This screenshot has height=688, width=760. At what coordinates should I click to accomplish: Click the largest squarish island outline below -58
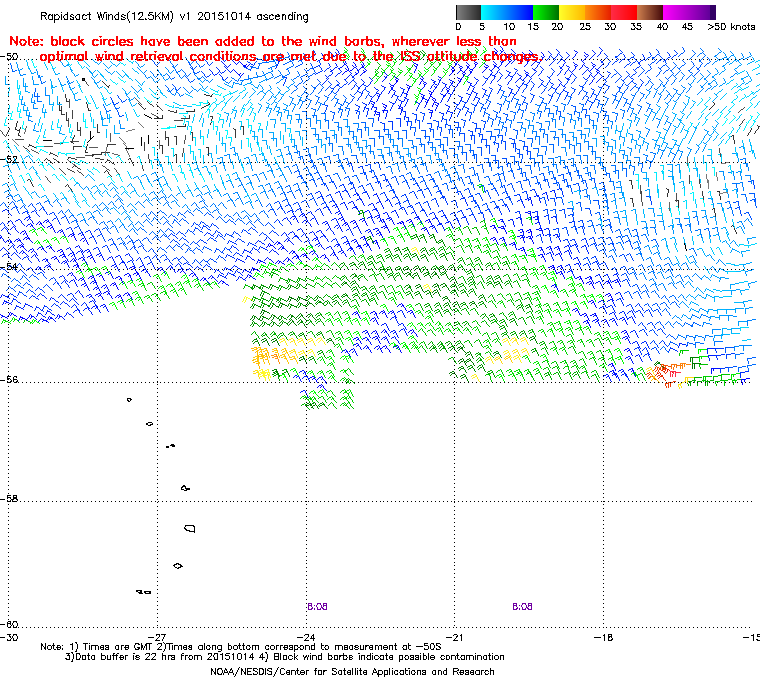190,528
